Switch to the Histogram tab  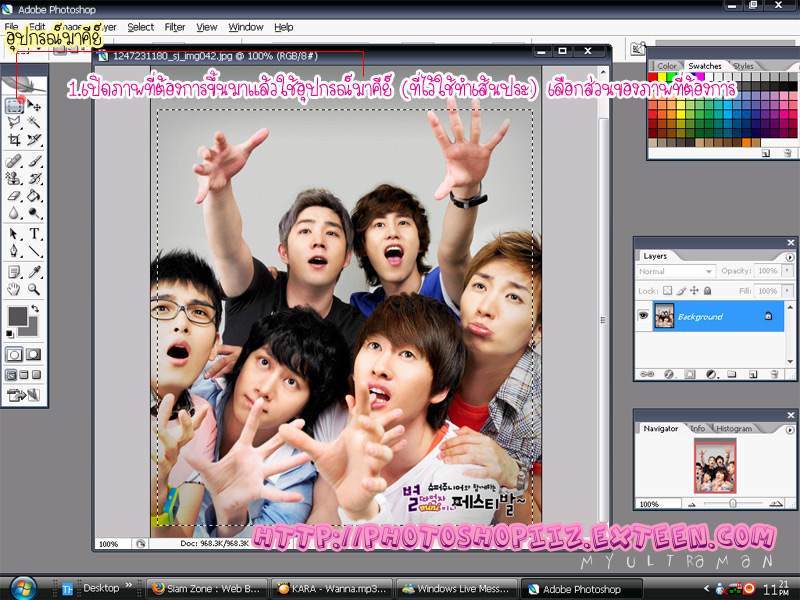click(x=734, y=429)
